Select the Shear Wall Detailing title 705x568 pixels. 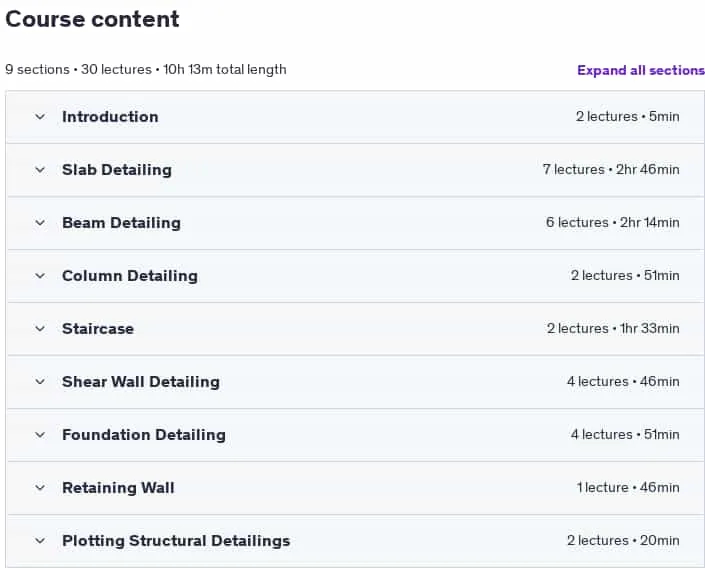click(141, 382)
